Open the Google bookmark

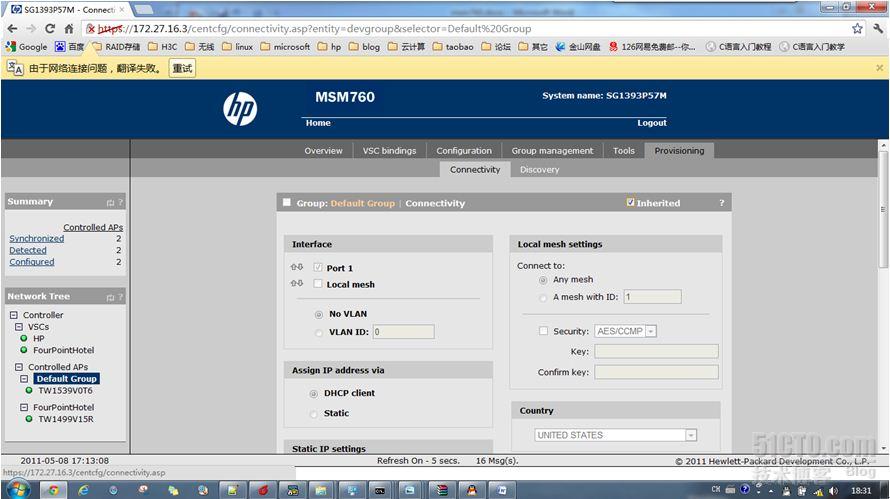click(x=27, y=47)
